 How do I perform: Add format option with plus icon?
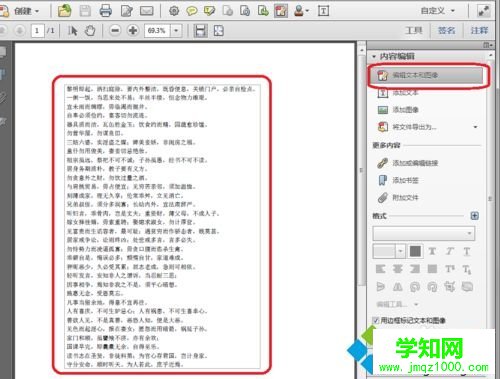coord(475,216)
